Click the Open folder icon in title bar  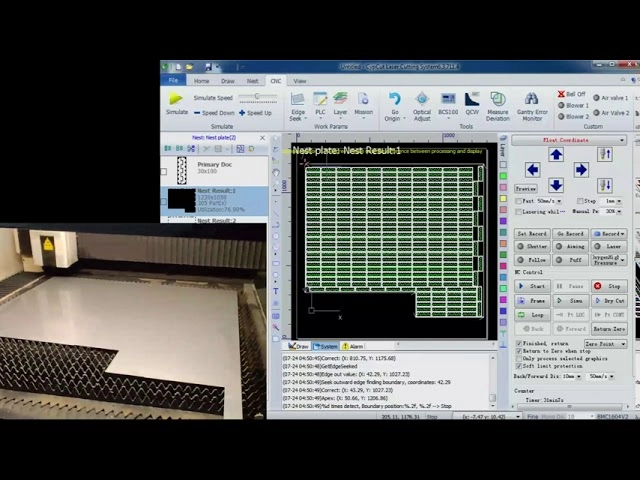(x=189, y=67)
